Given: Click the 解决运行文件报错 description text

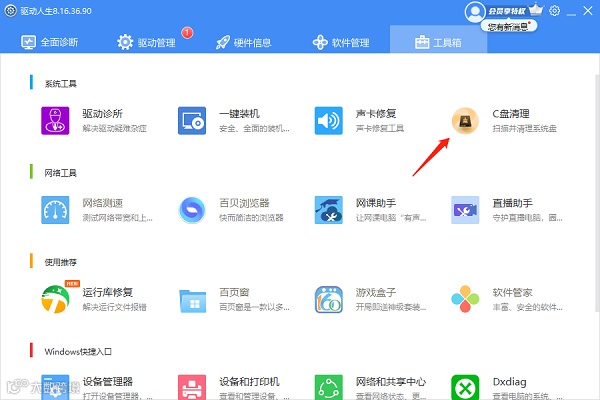Looking at the screenshot, I should pyautogui.click(x=114, y=307).
